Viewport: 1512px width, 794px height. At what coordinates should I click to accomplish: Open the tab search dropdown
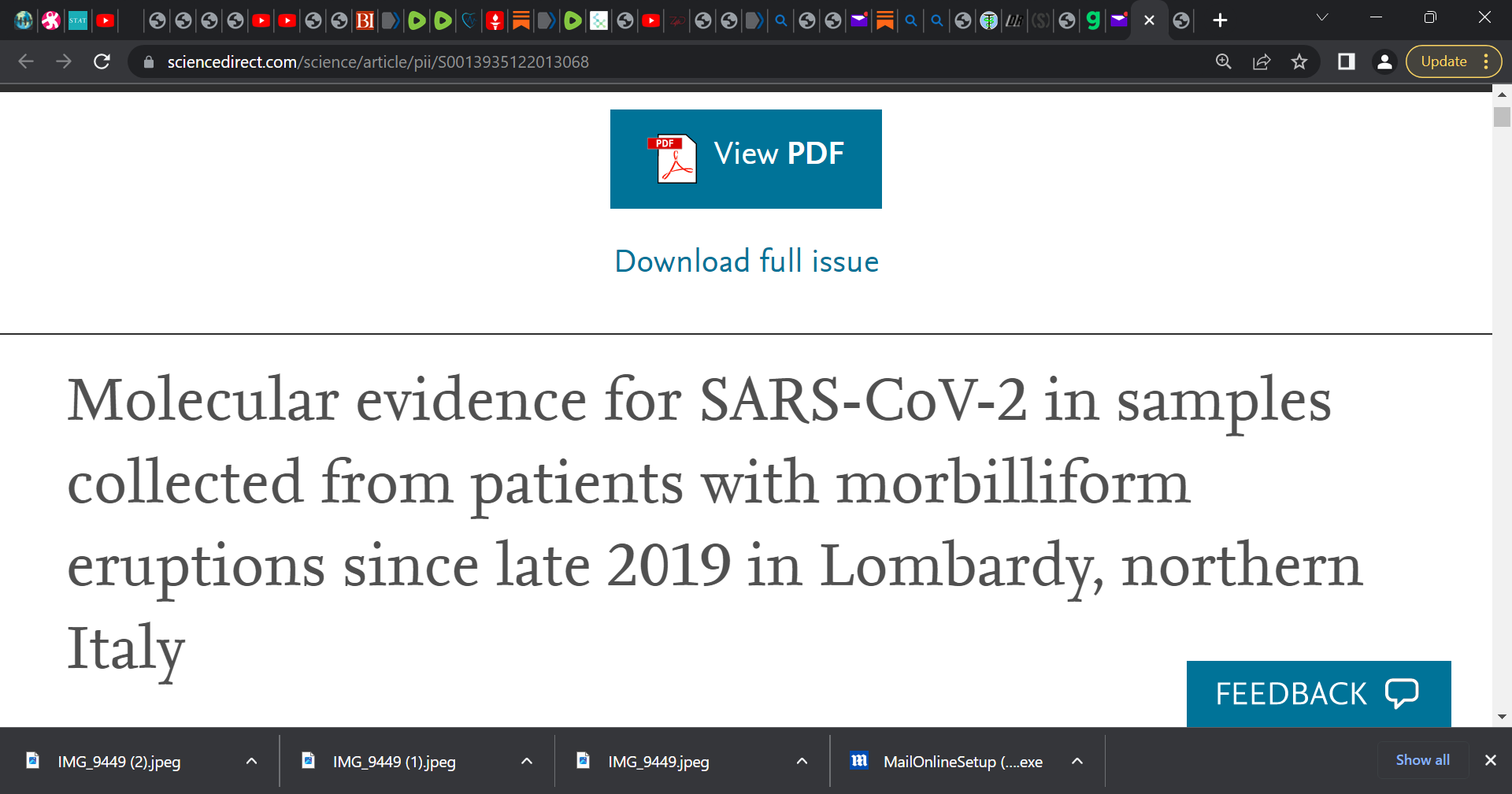(x=1322, y=17)
